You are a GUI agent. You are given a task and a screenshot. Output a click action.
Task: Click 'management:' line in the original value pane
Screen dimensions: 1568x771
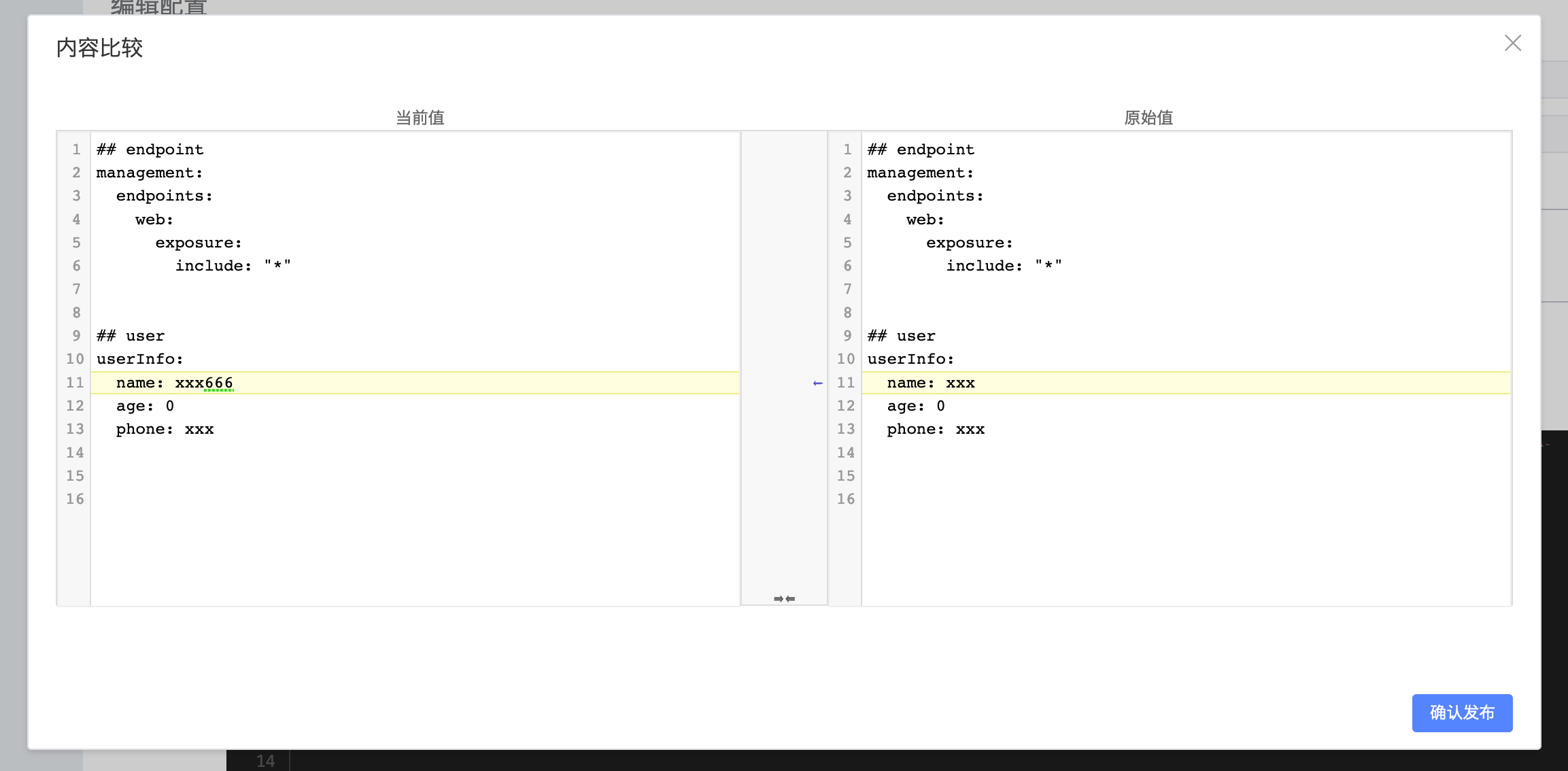point(920,173)
